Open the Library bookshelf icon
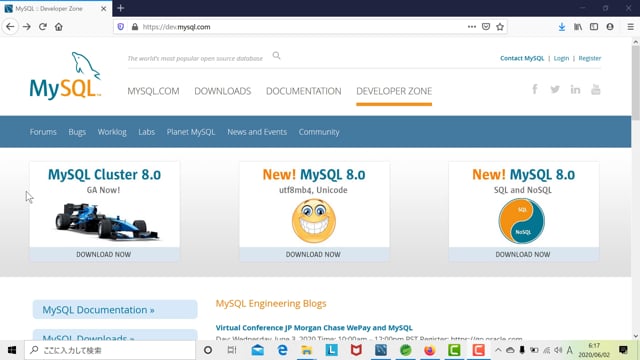The image size is (640, 360). 578,27
